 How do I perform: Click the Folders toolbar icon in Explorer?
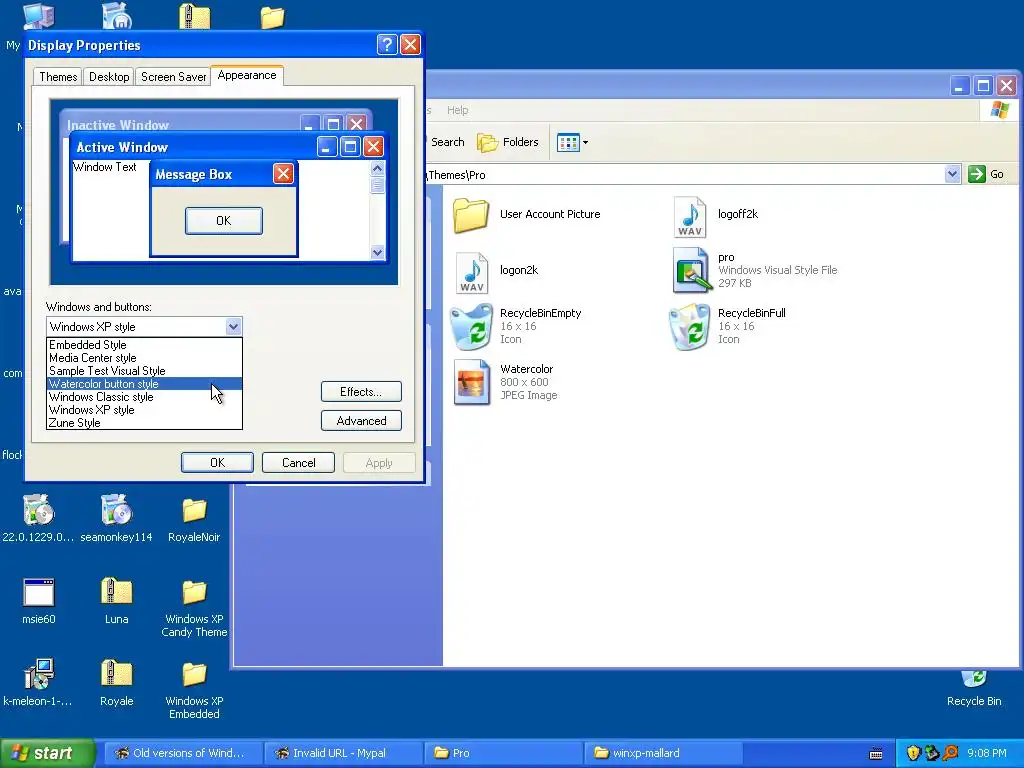487,142
